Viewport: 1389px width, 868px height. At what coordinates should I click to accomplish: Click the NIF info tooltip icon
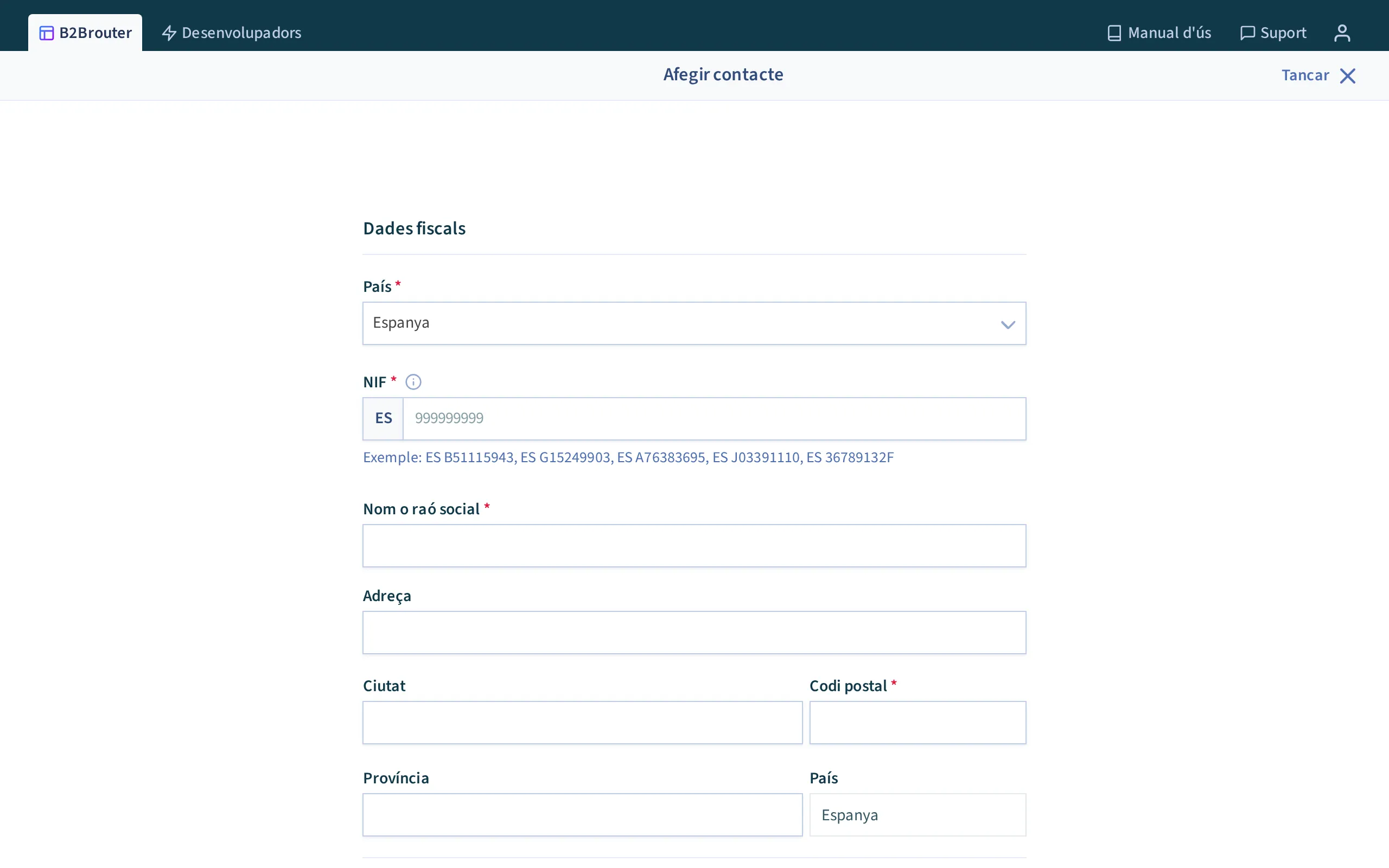[x=413, y=382]
